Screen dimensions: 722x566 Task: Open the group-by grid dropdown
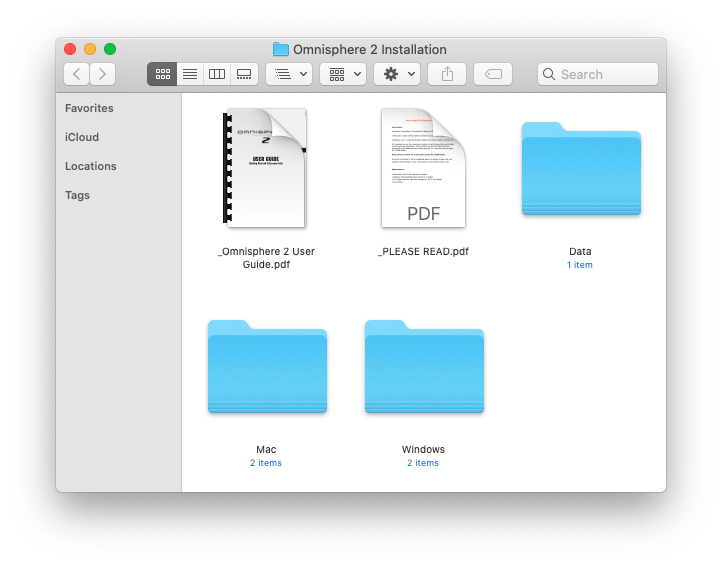tap(343, 74)
